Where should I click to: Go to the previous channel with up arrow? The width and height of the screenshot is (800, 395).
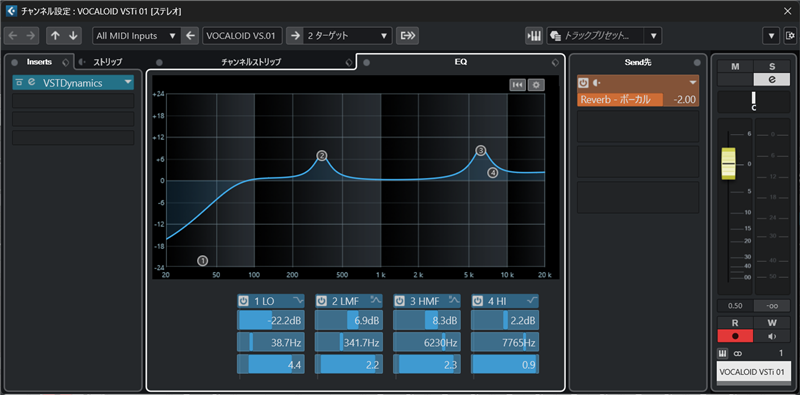55,36
